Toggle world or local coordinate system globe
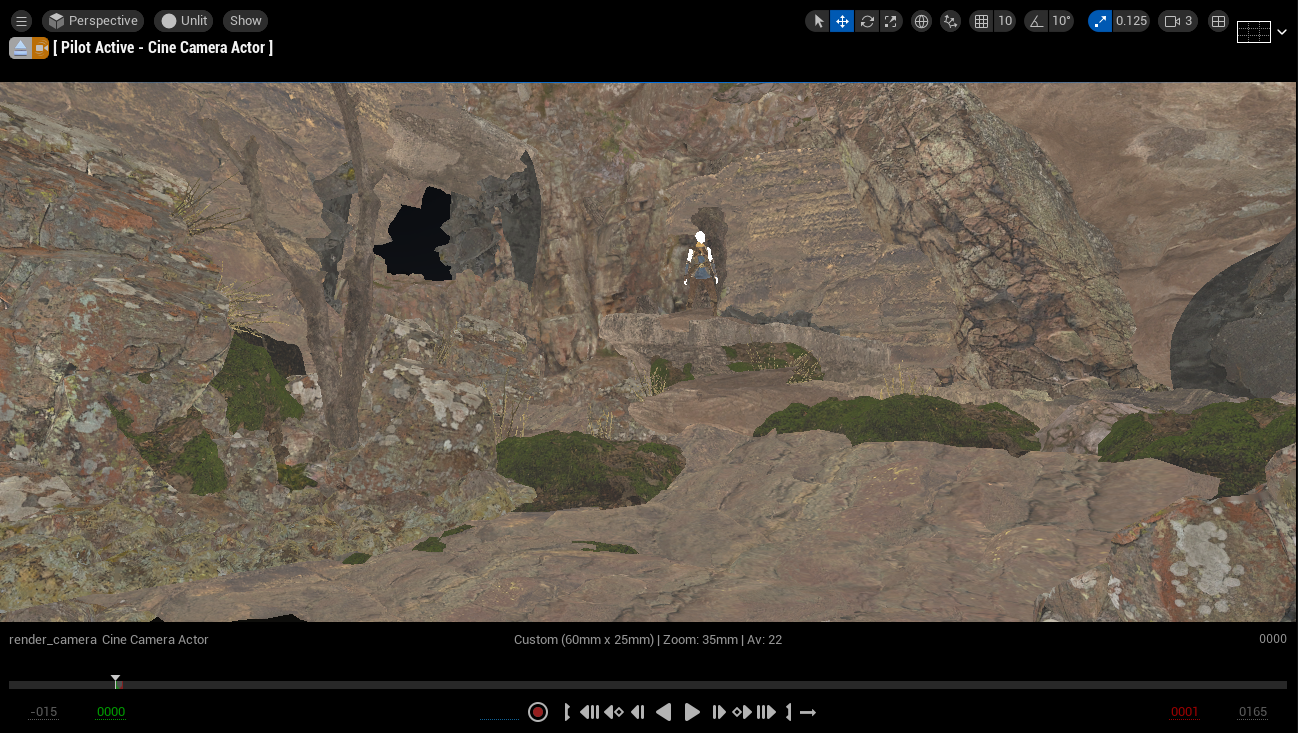The image size is (1298, 733). pyautogui.click(x=922, y=21)
